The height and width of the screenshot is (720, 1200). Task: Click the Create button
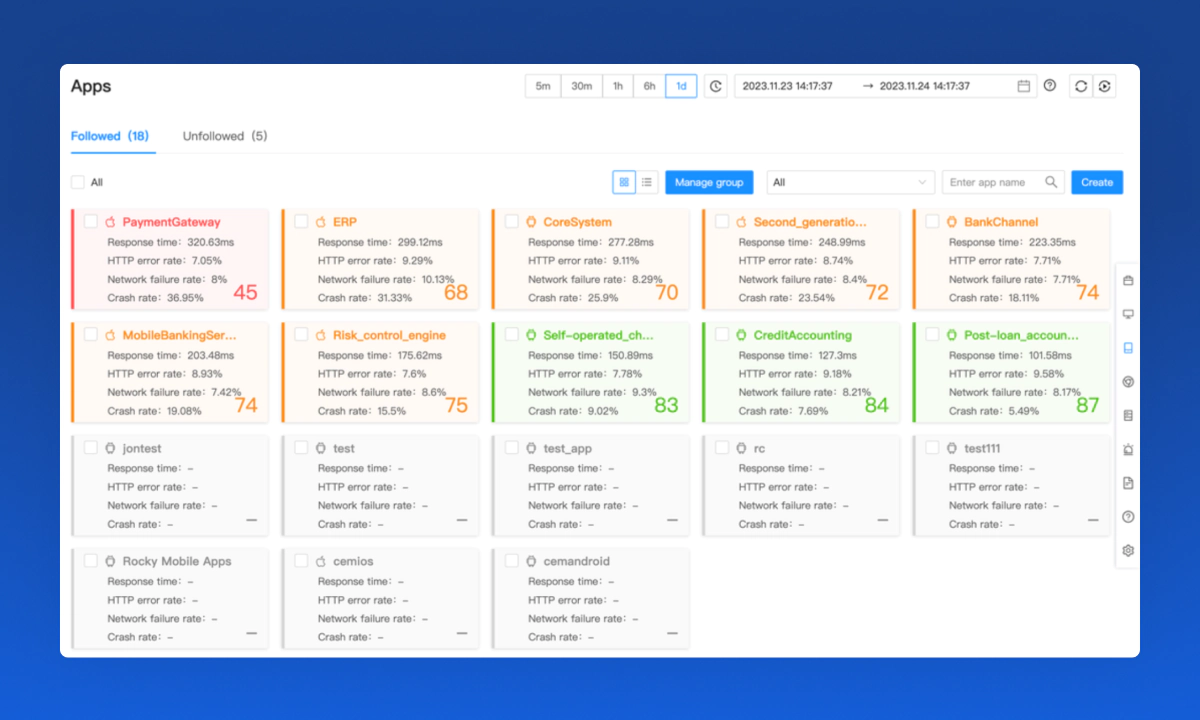[1097, 182]
